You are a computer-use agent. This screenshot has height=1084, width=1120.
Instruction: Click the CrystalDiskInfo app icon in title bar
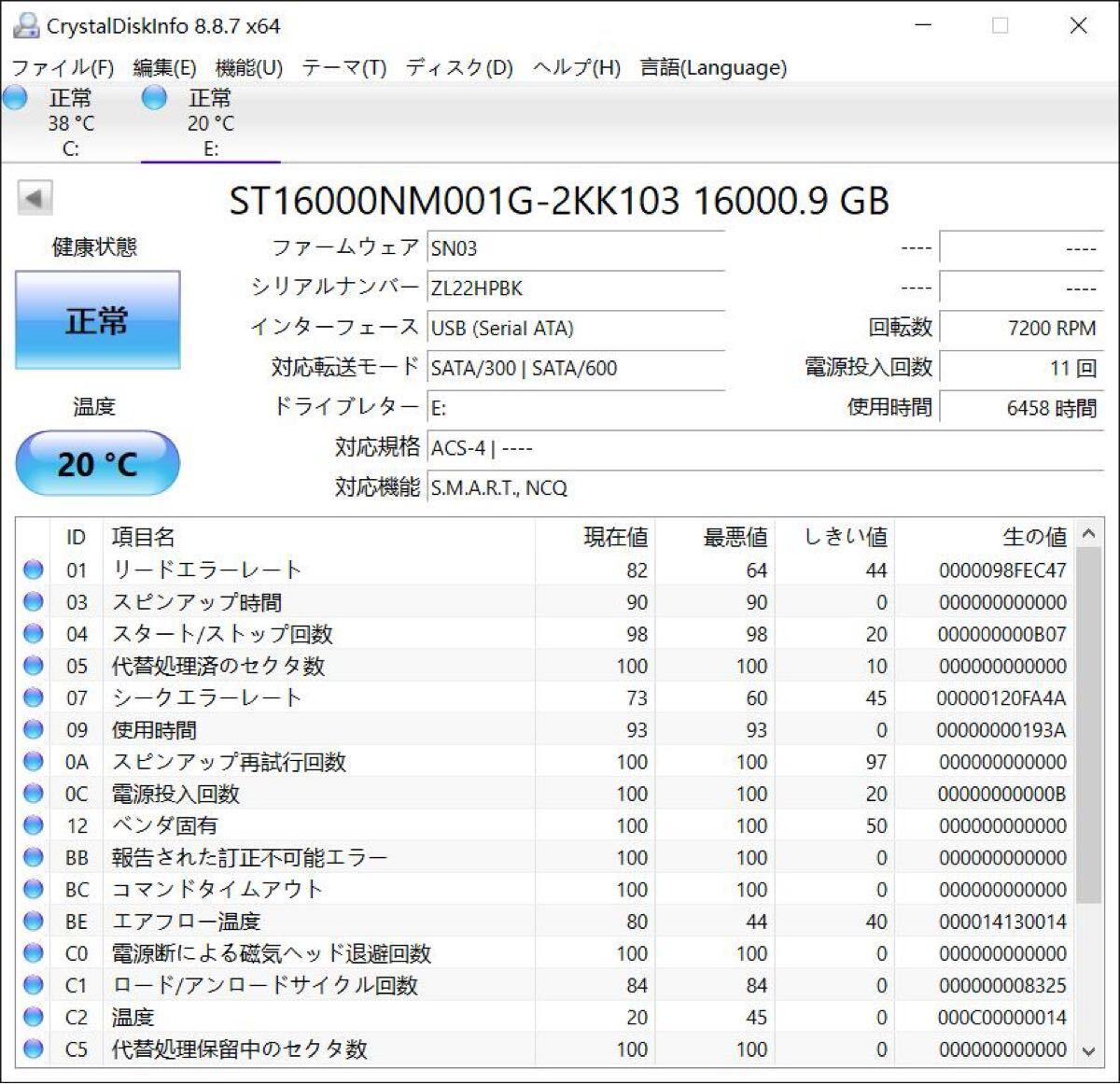click(26, 25)
